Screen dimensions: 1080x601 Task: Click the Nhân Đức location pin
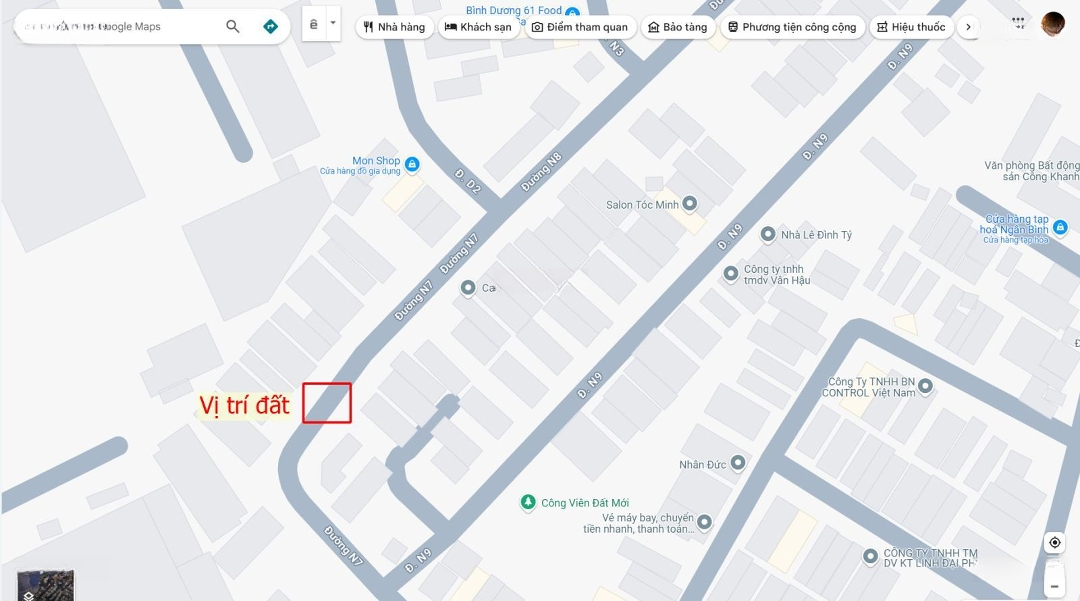coord(738,463)
